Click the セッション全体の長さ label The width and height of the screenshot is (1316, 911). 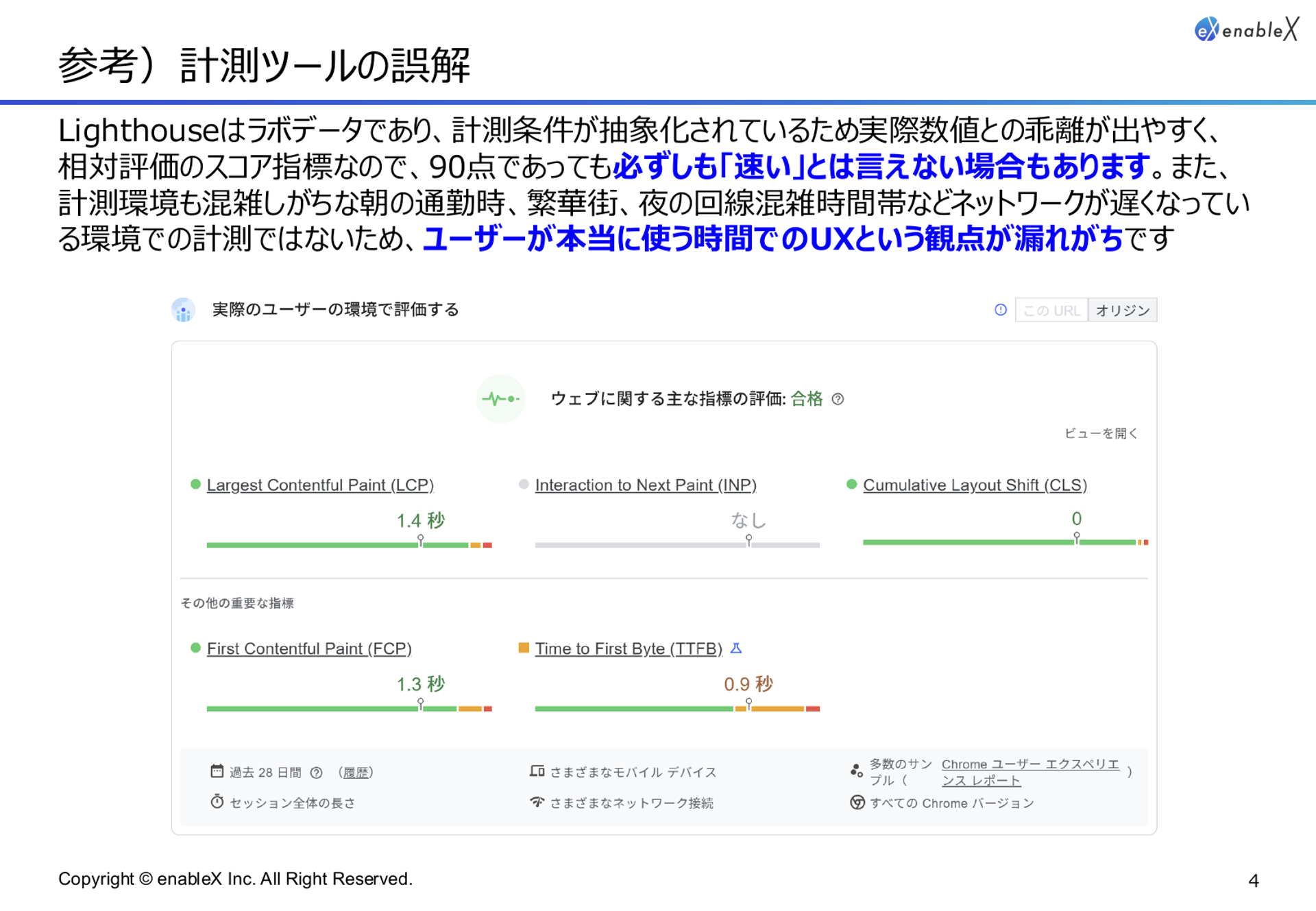(x=293, y=803)
